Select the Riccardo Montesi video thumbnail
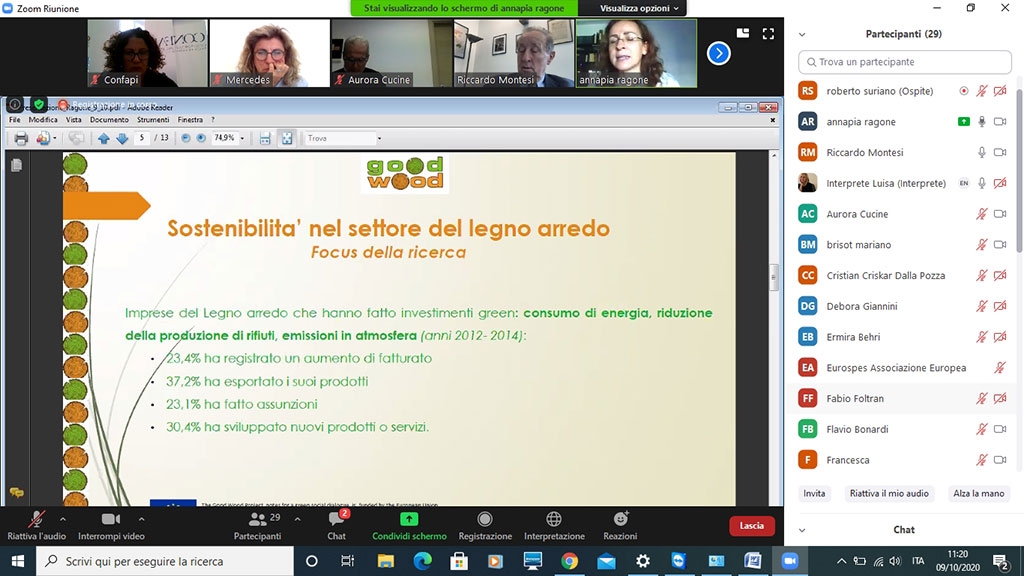Screen dimensions: 1024x576 (x=514, y=53)
